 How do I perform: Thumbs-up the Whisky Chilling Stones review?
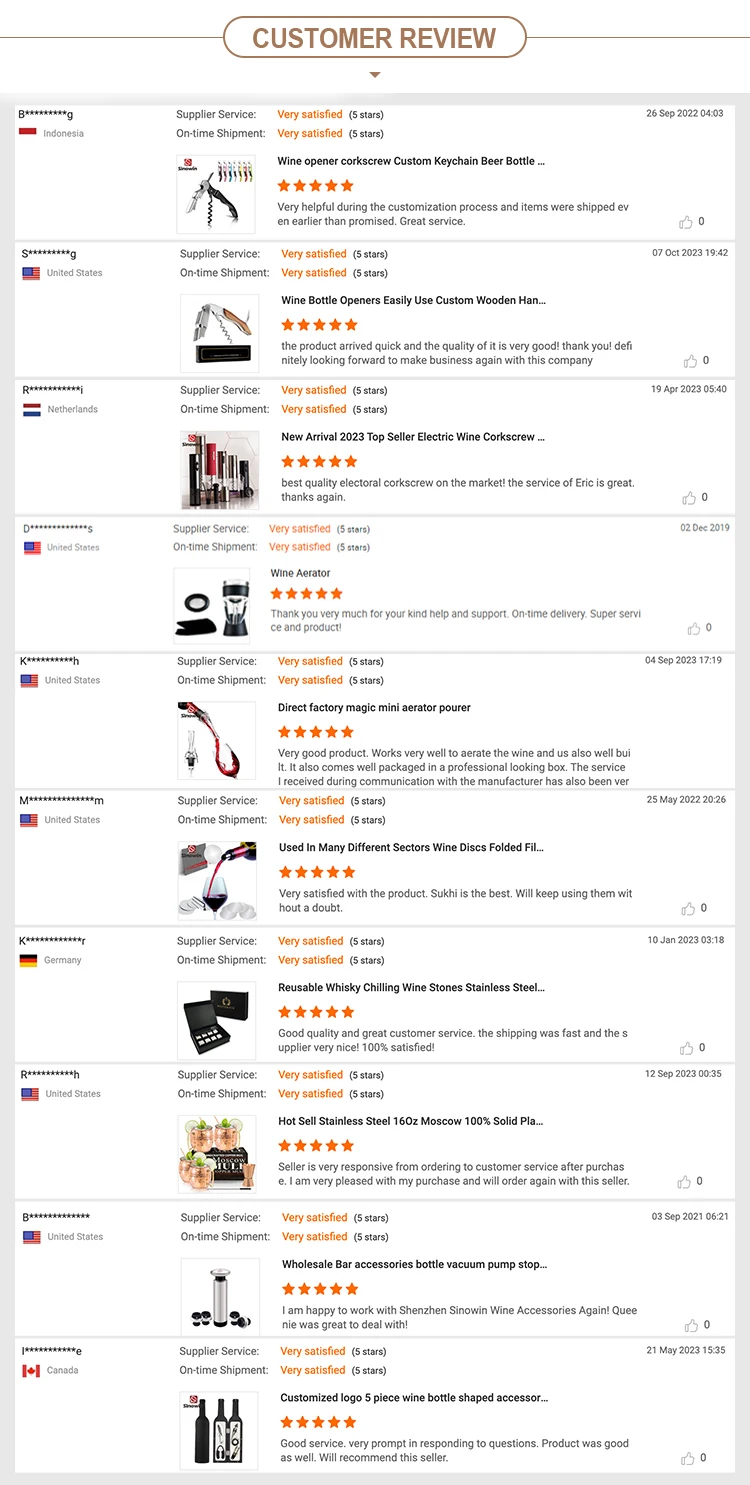pos(687,1048)
